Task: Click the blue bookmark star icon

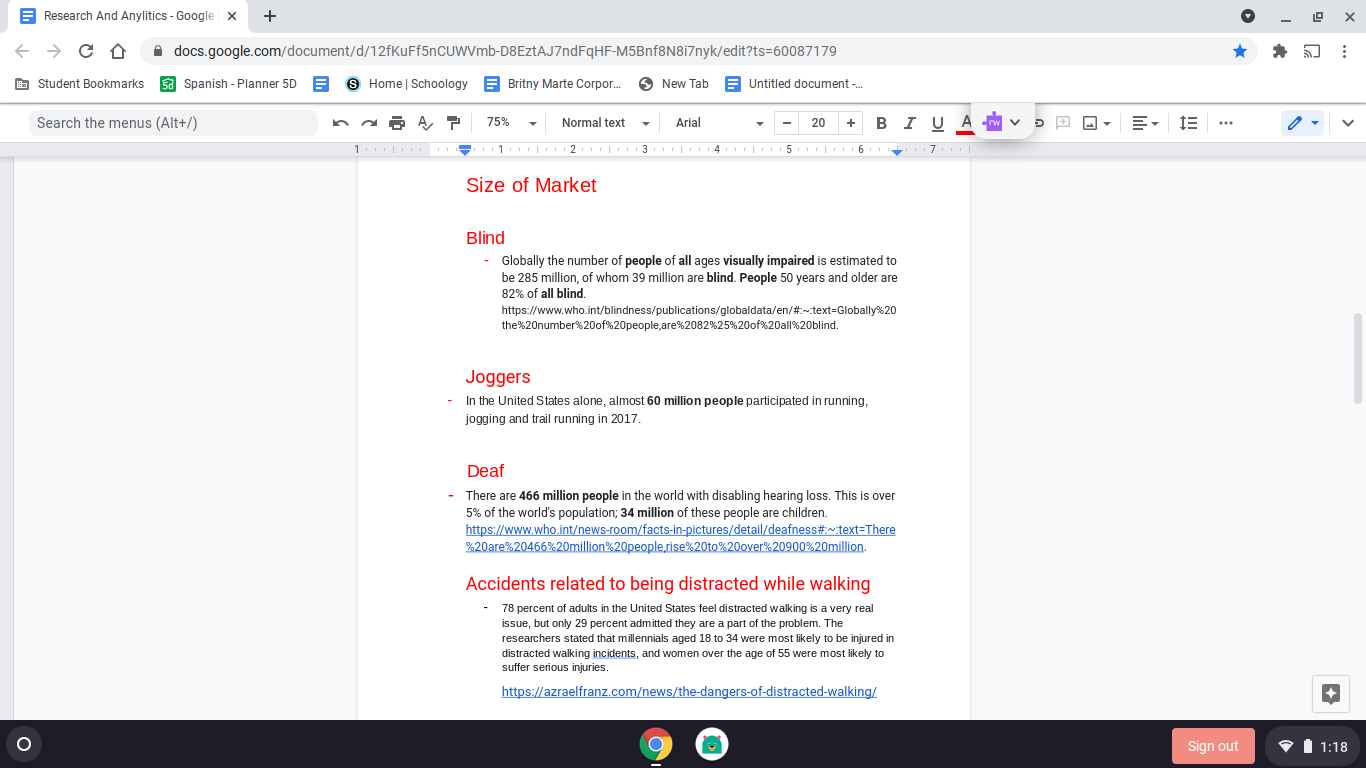Action: (1240, 51)
